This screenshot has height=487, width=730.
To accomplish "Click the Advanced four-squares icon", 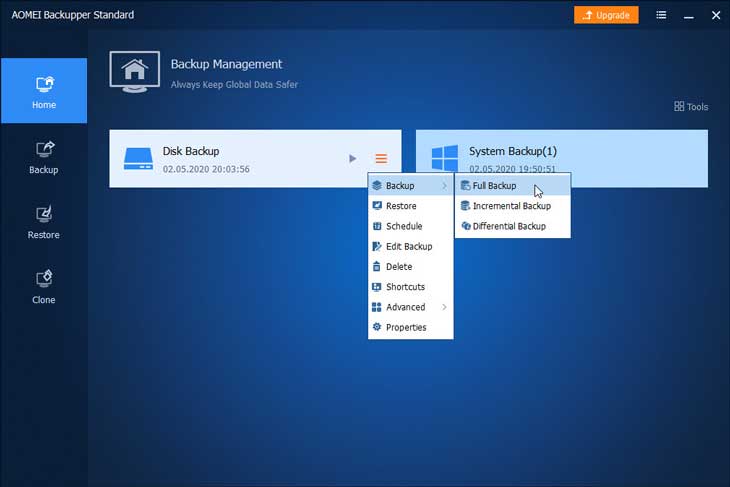I will (x=377, y=307).
